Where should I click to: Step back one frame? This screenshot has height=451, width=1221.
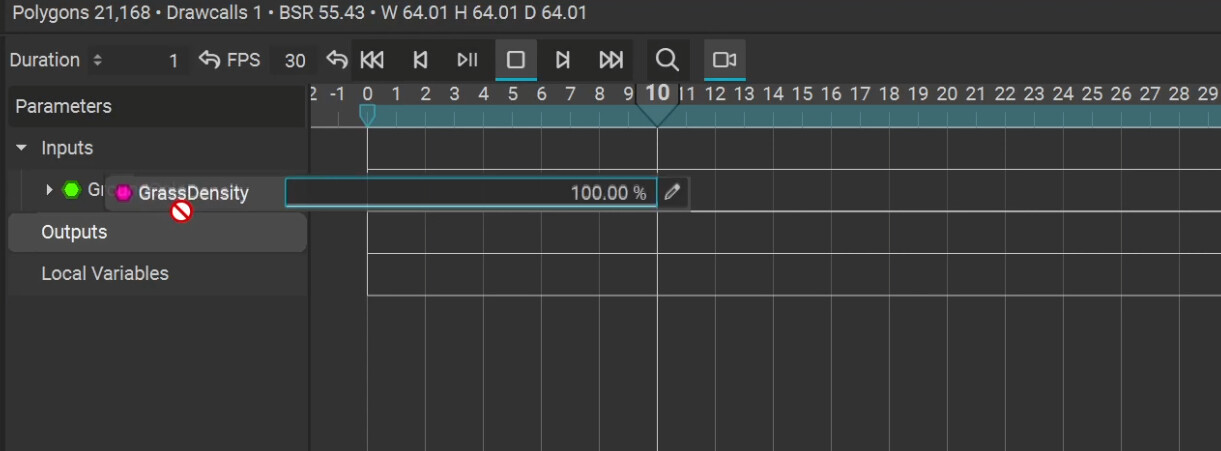coord(420,60)
